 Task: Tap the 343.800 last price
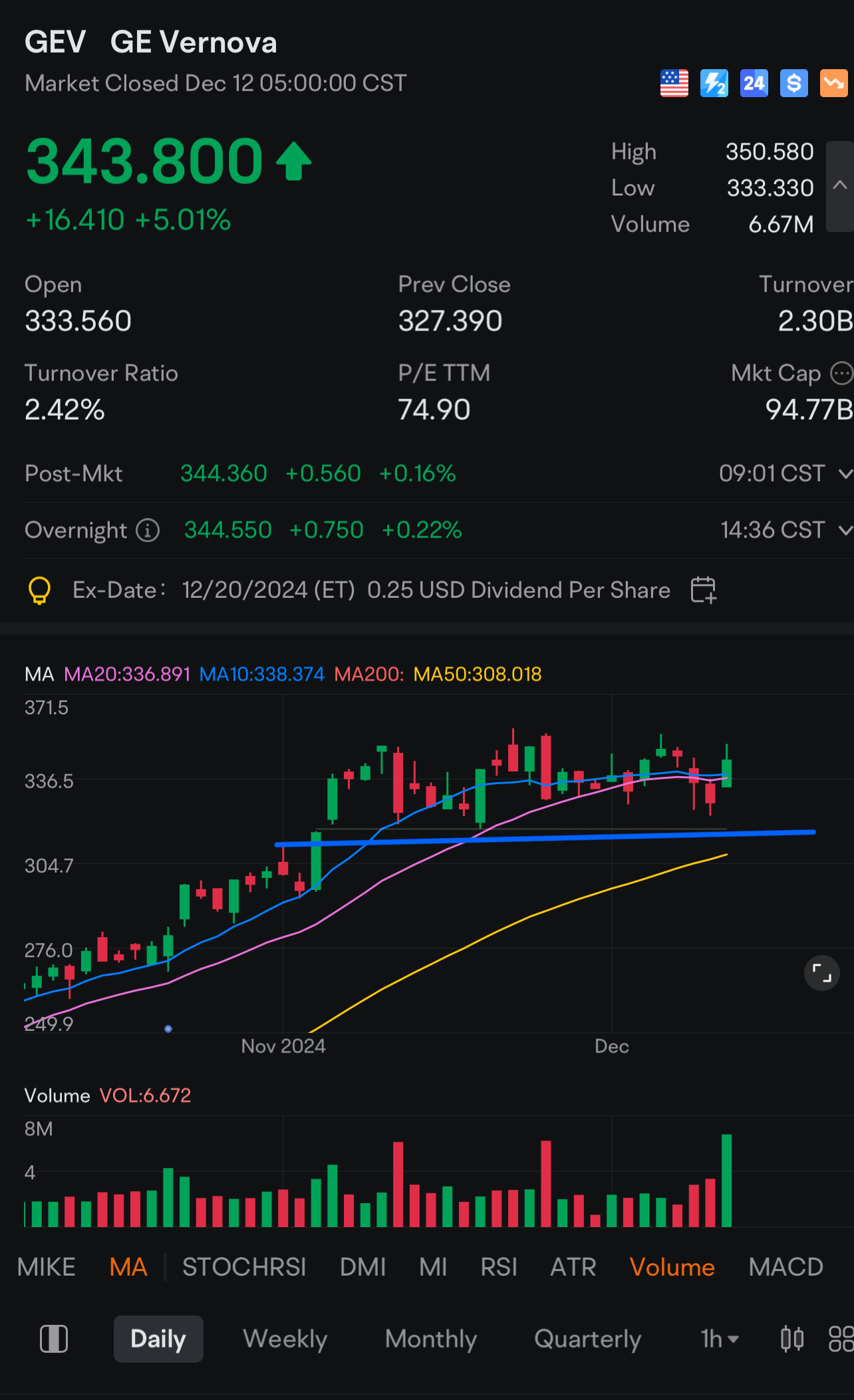[x=144, y=161]
